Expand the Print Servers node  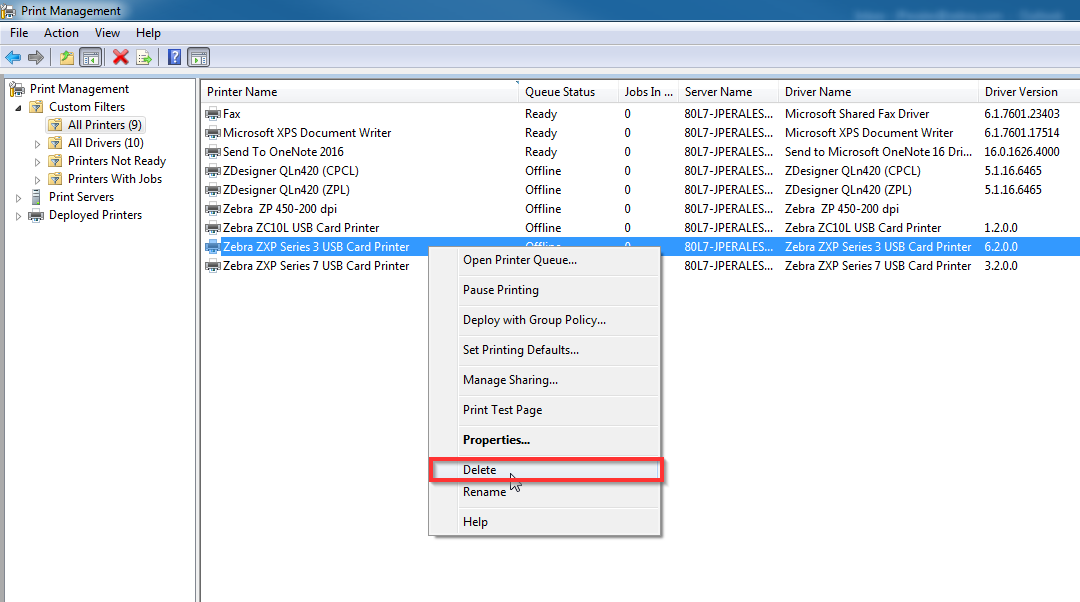coord(19,198)
